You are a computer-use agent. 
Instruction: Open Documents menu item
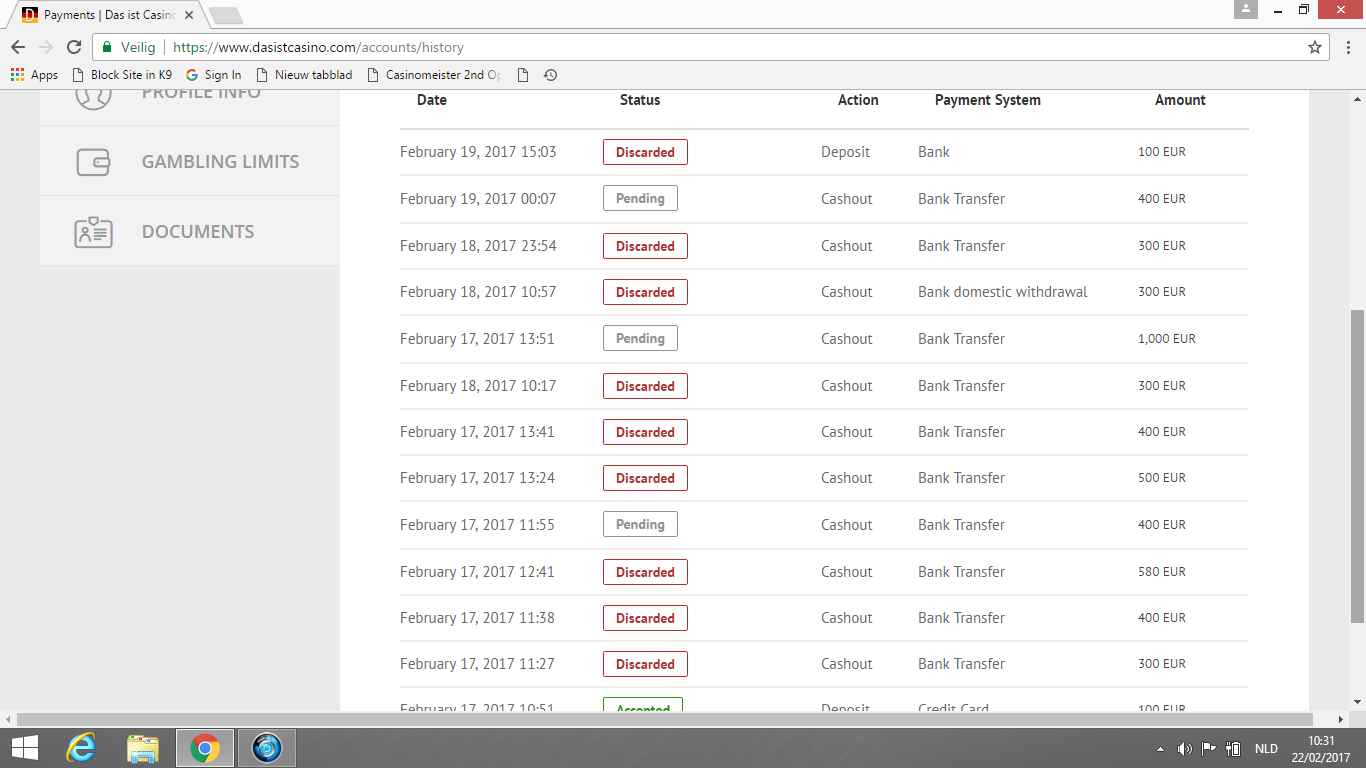(x=190, y=231)
